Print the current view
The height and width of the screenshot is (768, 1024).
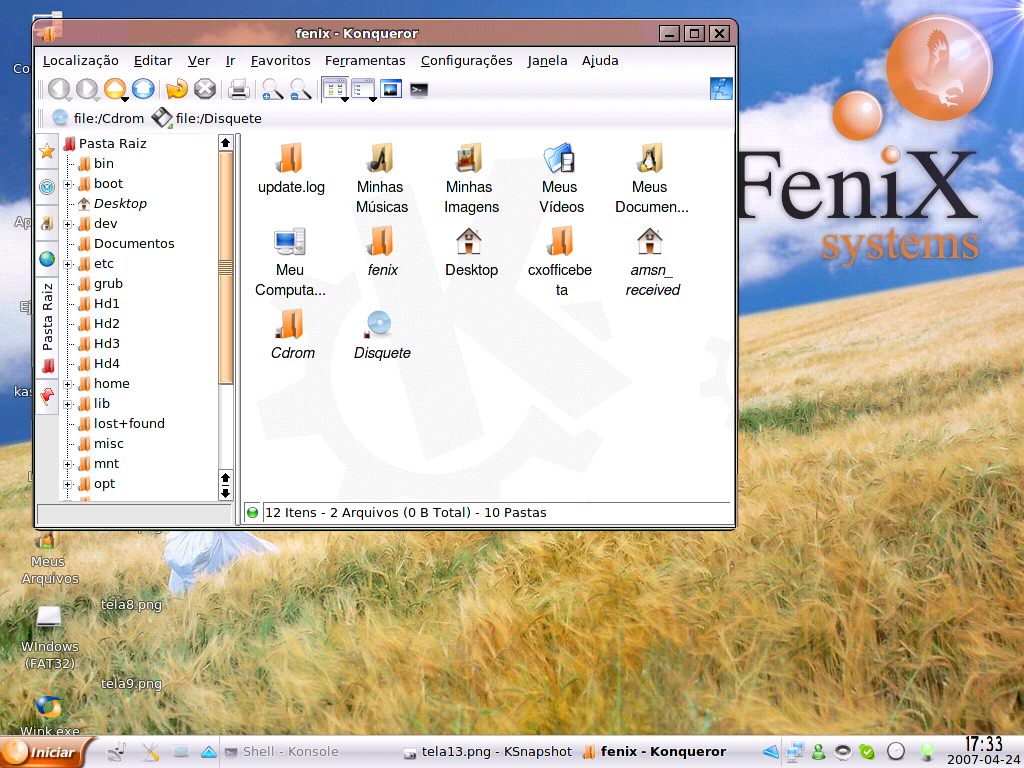(x=238, y=89)
